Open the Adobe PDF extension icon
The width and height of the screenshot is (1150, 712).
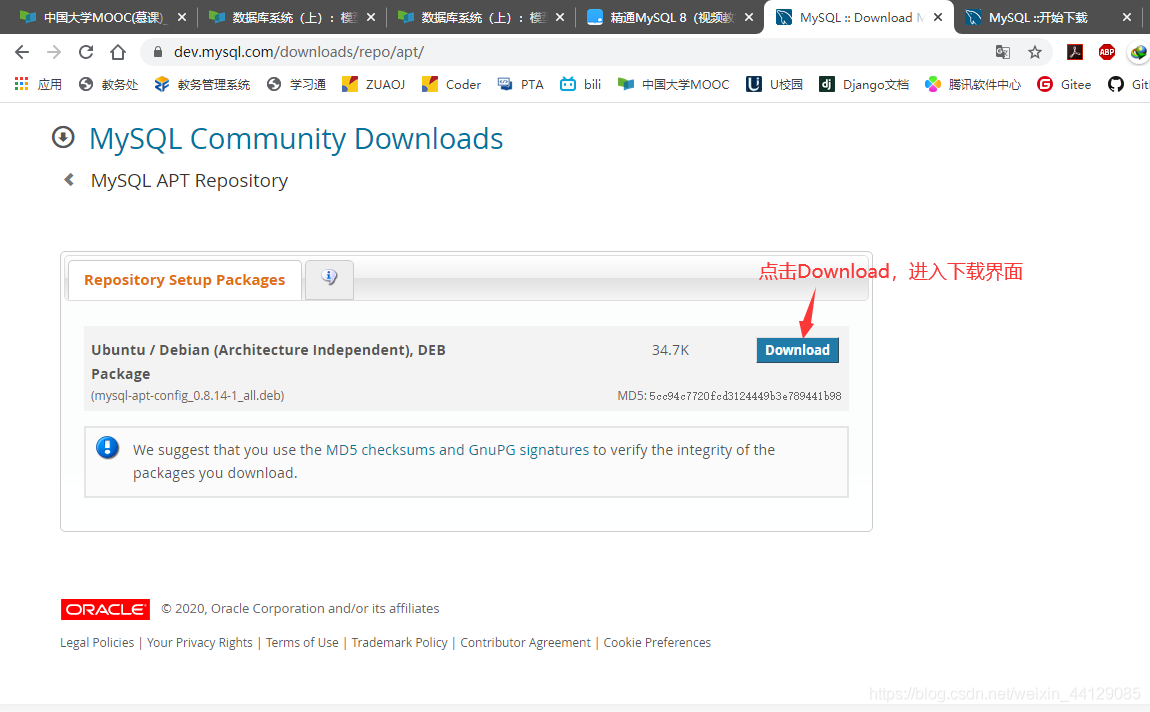(1075, 52)
